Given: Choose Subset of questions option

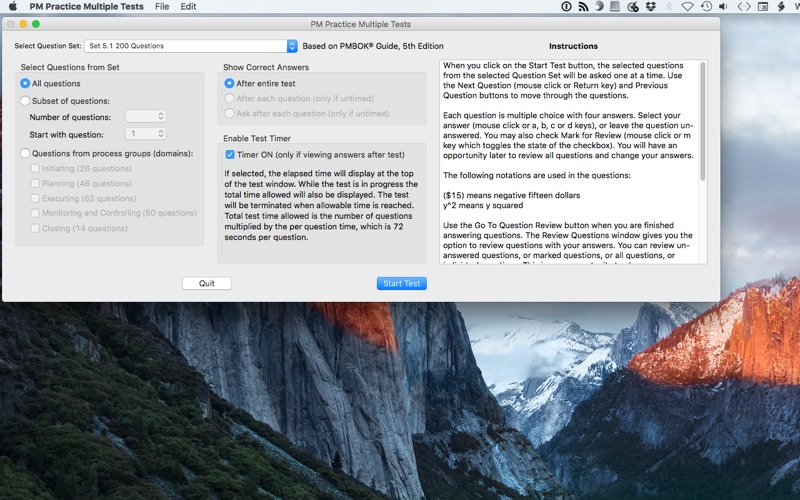Looking at the screenshot, I should (x=26, y=101).
